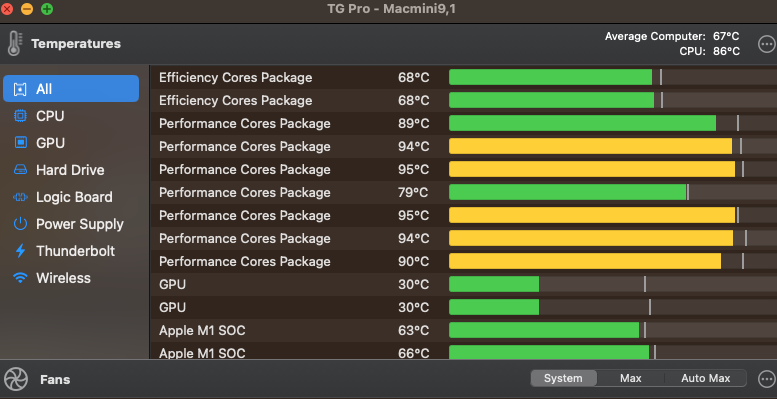Select the All category in sidebar
This screenshot has width=777, height=399.
click(x=71, y=89)
